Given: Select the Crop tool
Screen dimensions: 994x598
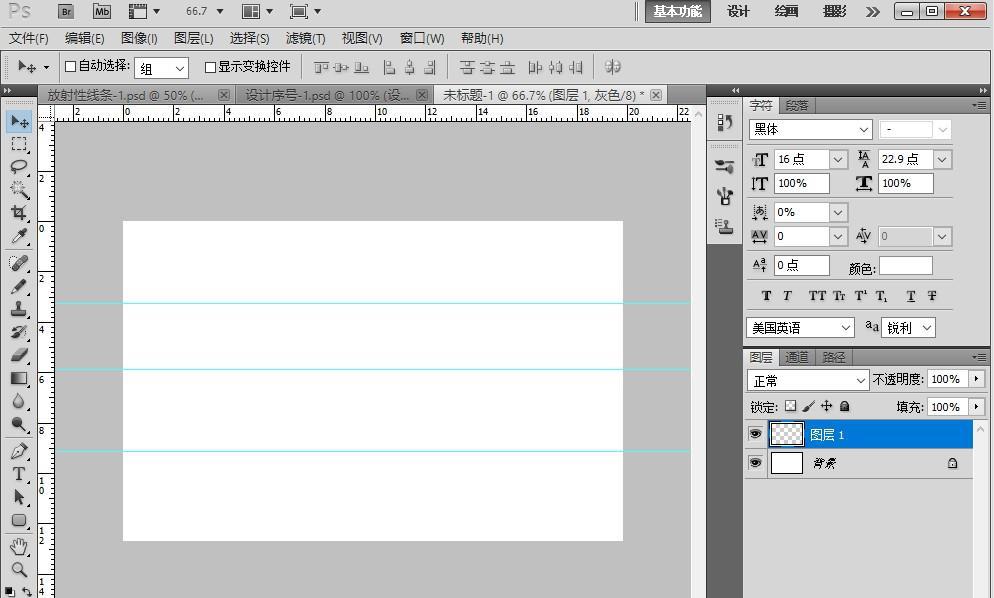Looking at the screenshot, I should [19, 213].
